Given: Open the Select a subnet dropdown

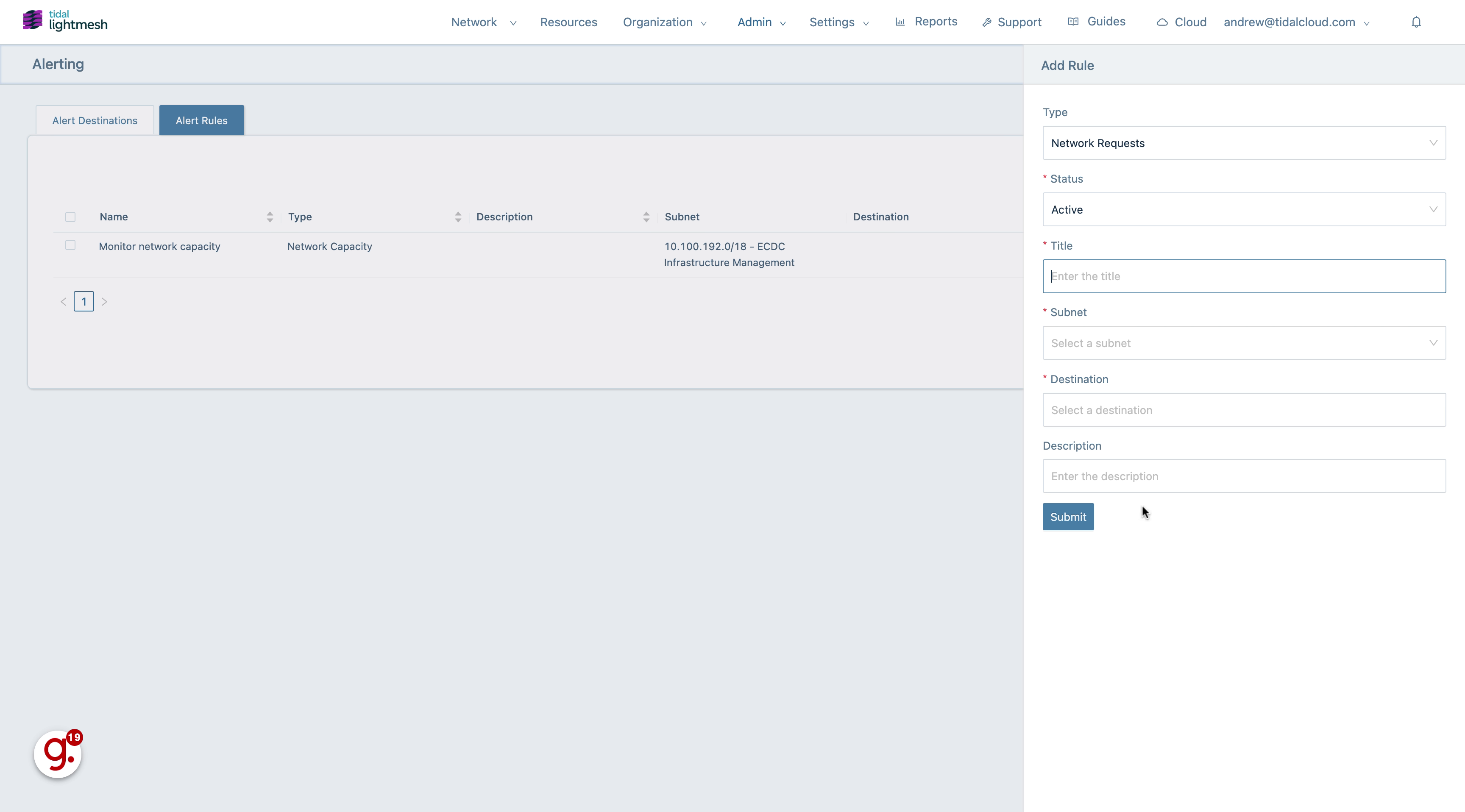Looking at the screenshot, I should pos(1244,343).
